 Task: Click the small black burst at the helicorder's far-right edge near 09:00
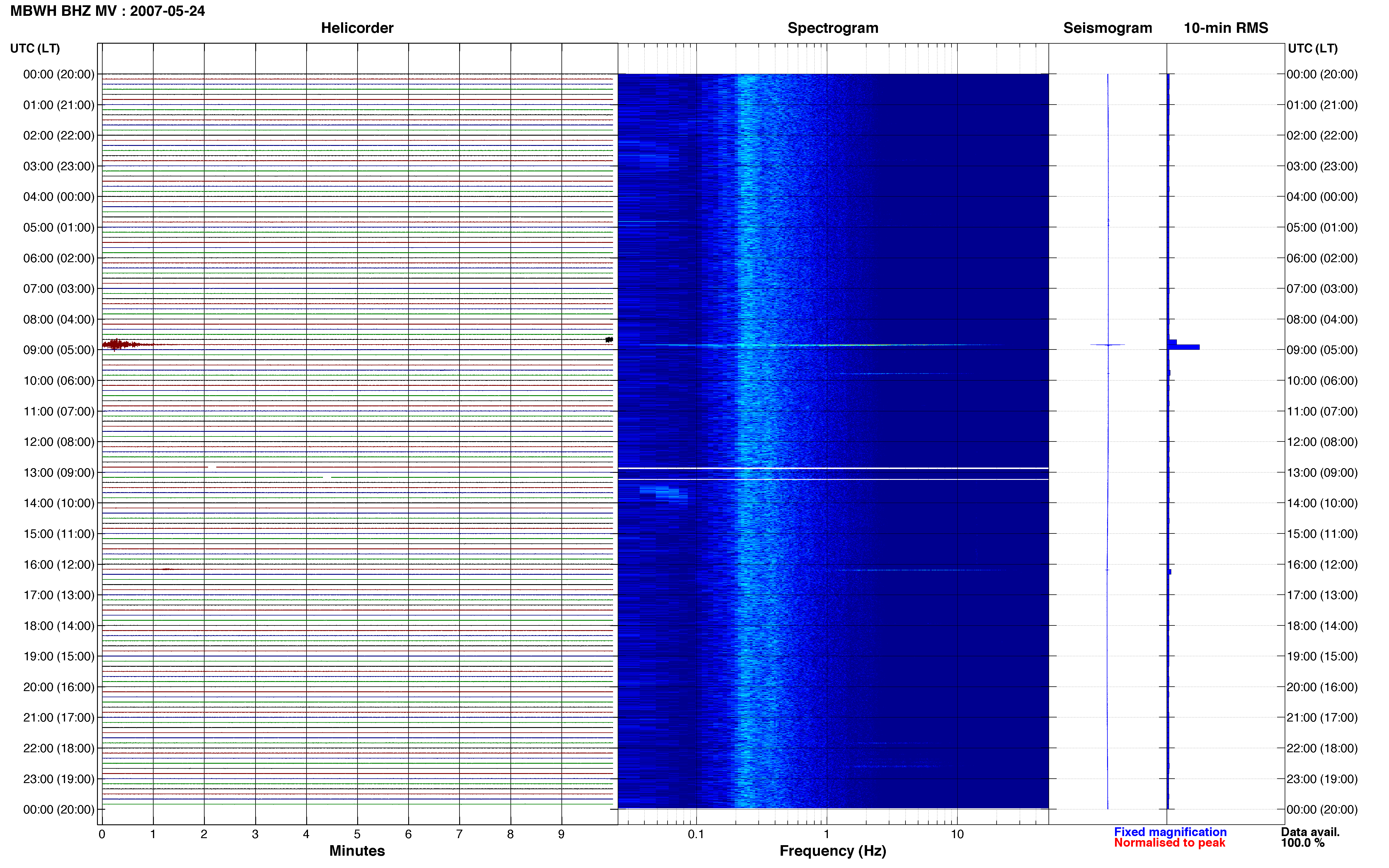[609, 340]
